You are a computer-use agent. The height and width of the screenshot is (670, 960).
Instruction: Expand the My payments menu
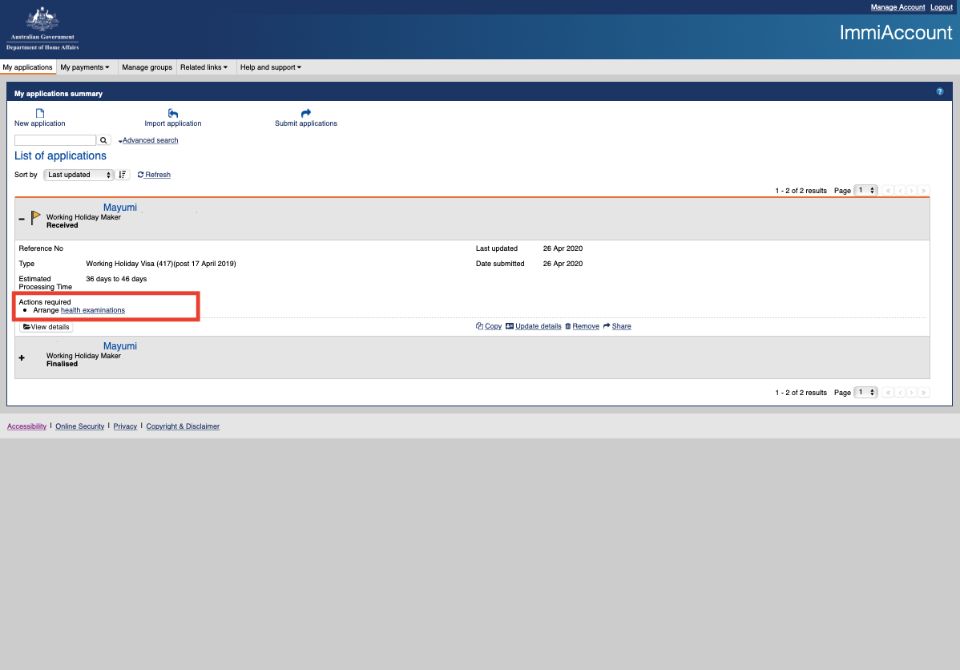[x=84, y=67]
